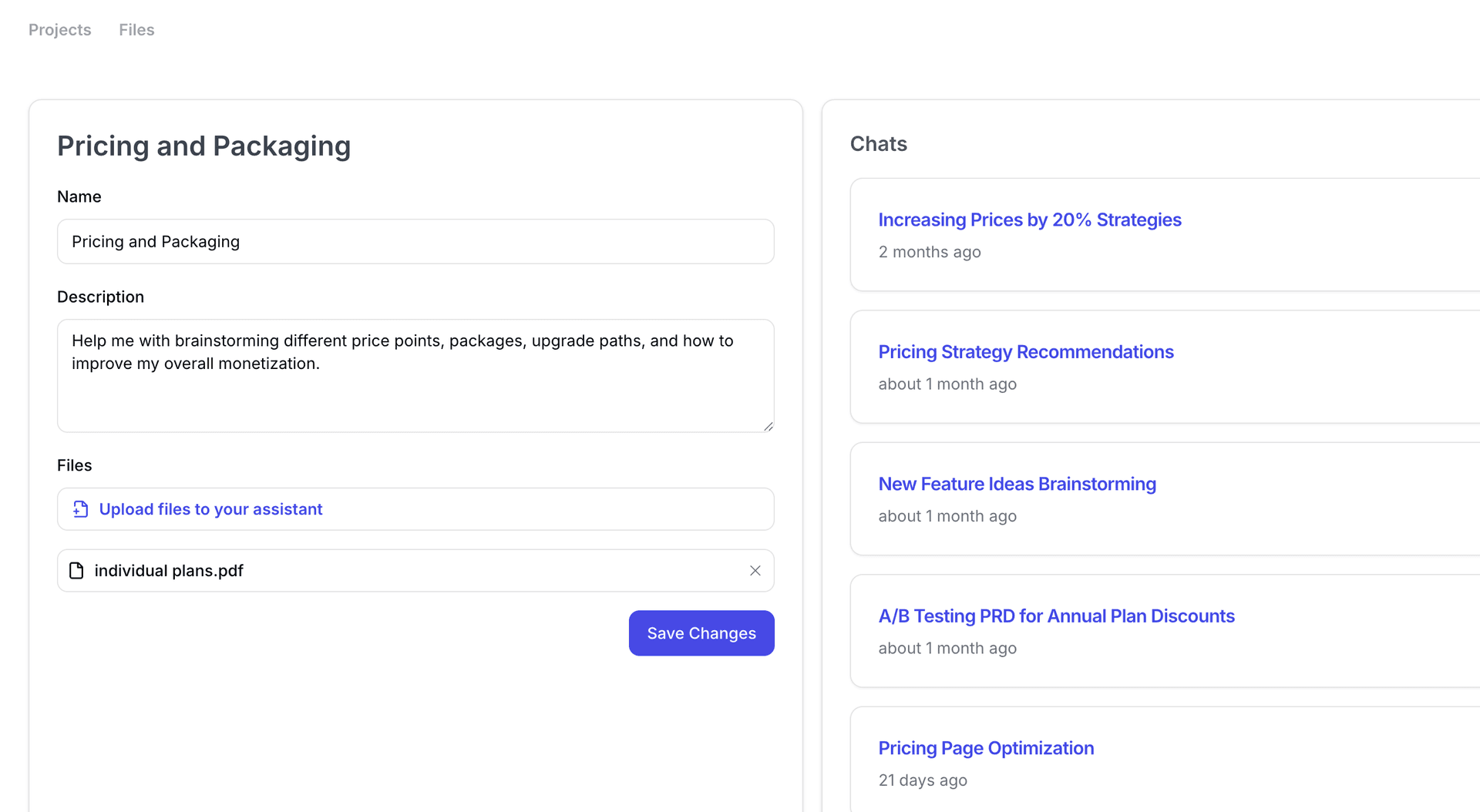Click the 'Pricing and Packaging' page heading
The height and width of the screenshot is (812, 1480).
tap(203, 146)
